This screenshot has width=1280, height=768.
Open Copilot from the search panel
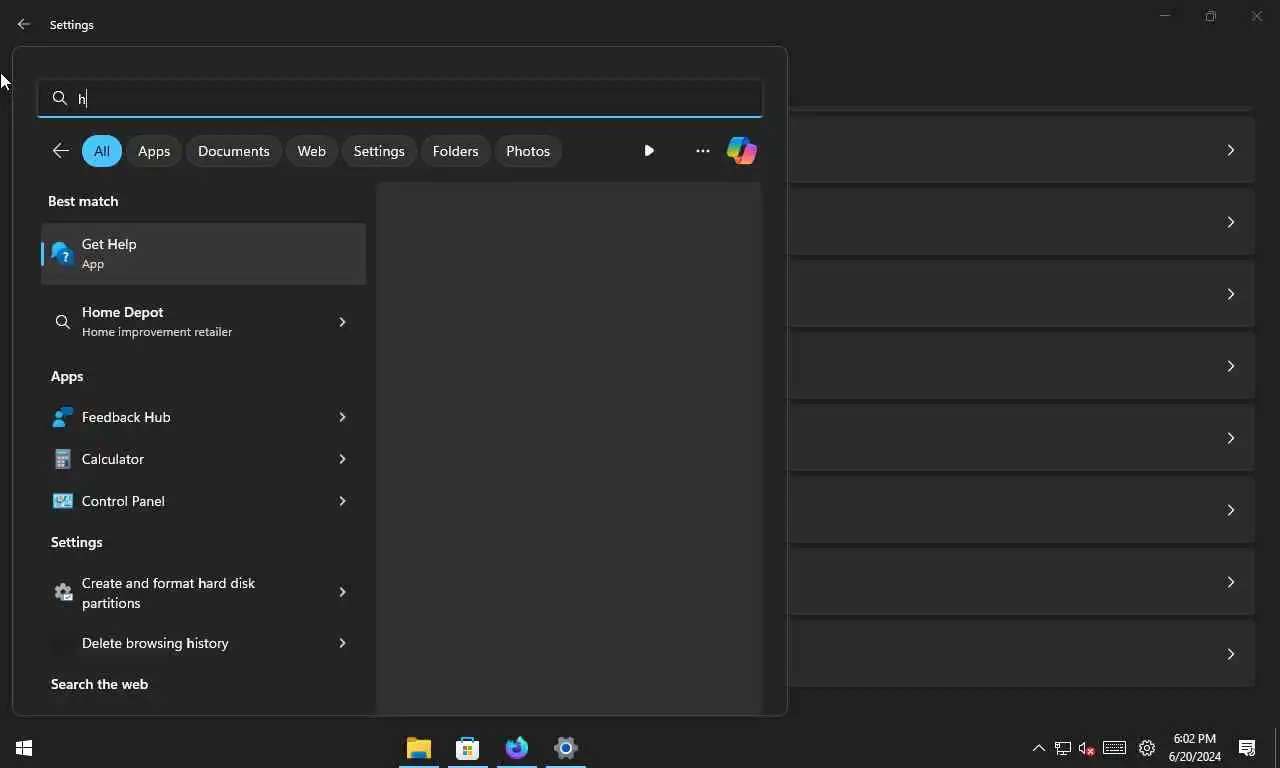click(741, 151)
